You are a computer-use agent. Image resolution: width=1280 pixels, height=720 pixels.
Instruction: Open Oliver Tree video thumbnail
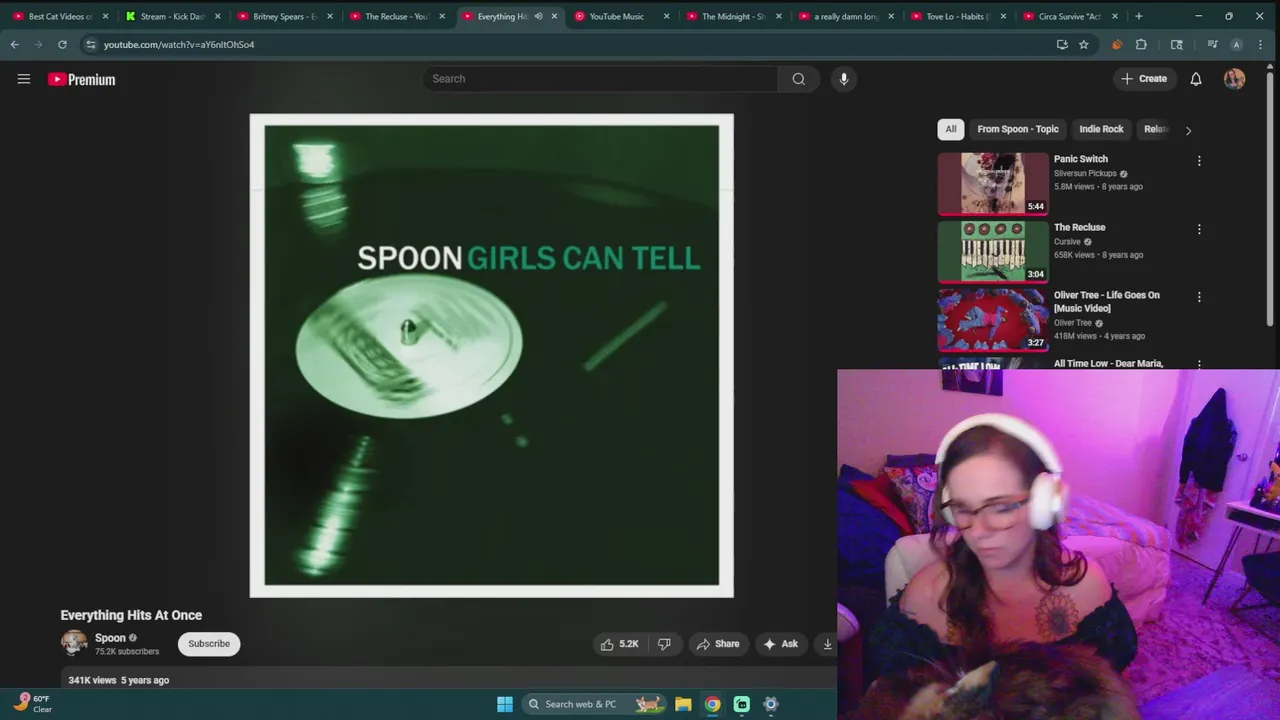[993, 319]
